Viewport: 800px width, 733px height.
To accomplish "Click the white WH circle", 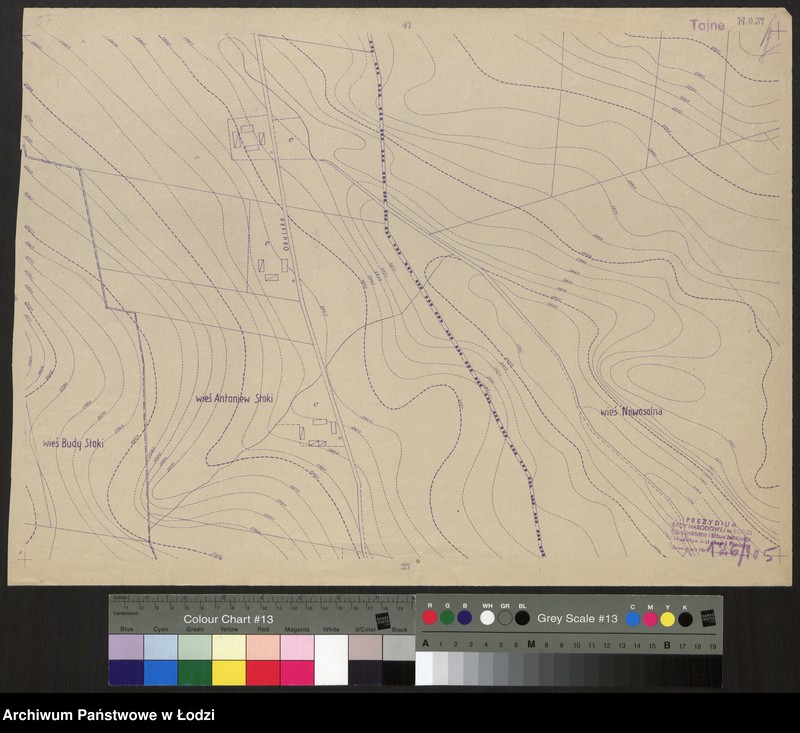I will point(487,618).
